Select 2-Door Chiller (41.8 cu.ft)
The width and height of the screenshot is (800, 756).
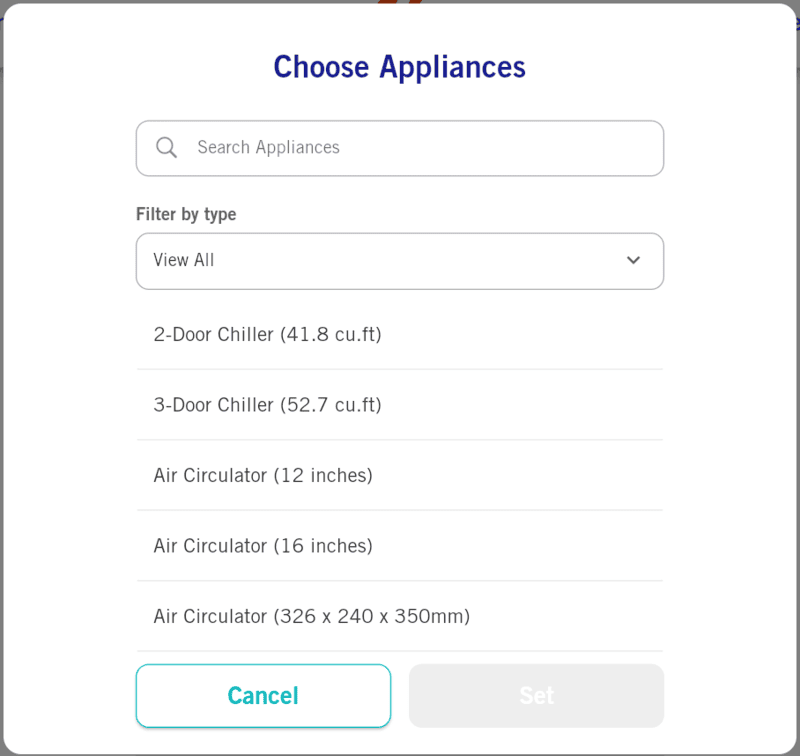(x=267, y=335)
